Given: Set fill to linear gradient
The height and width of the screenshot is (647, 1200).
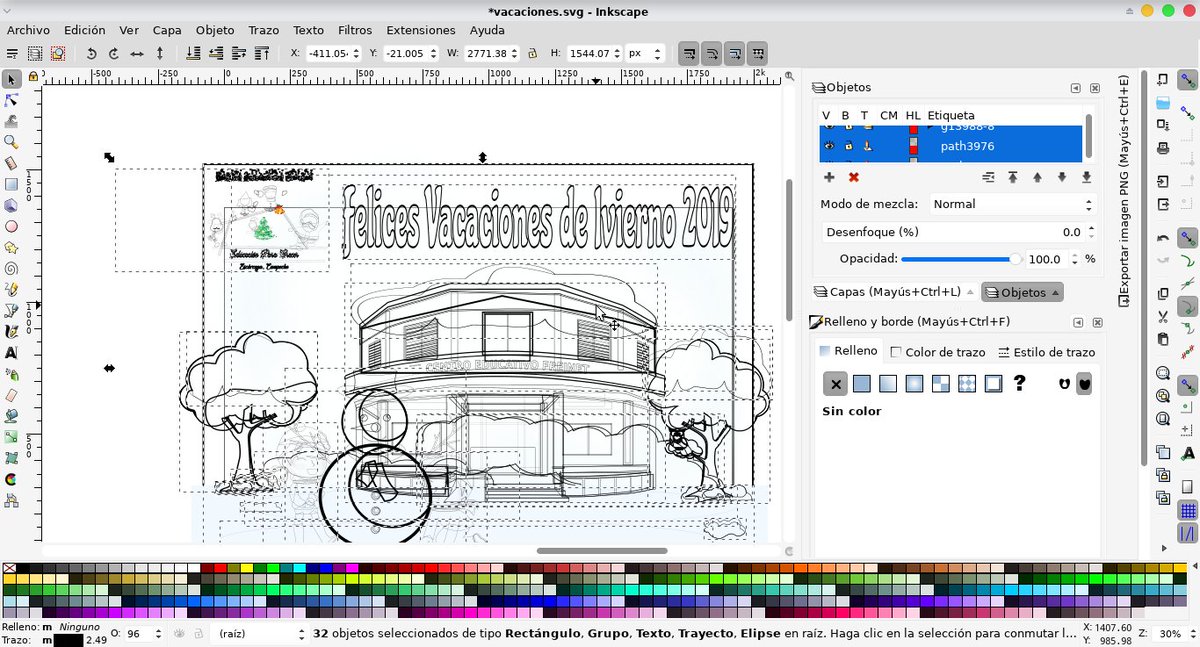Looking at the screenshot, I should pyautogui.click(x=888, y=383).
